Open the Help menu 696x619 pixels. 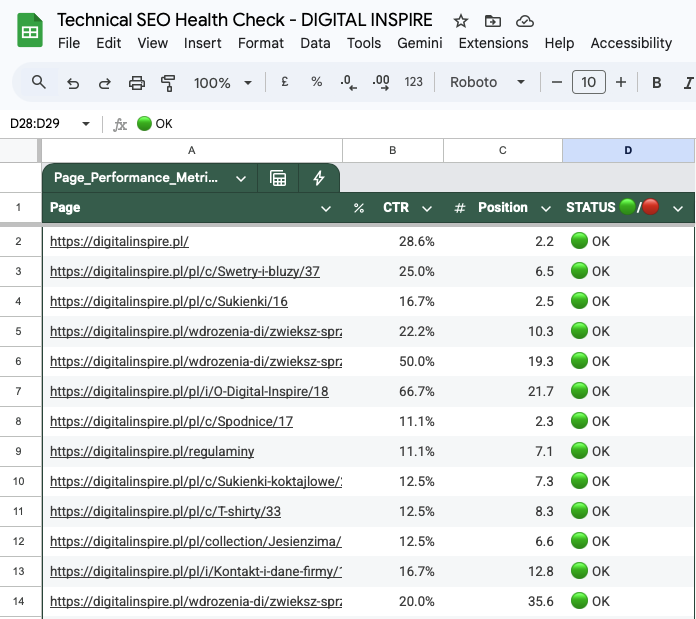pos(559,43)
